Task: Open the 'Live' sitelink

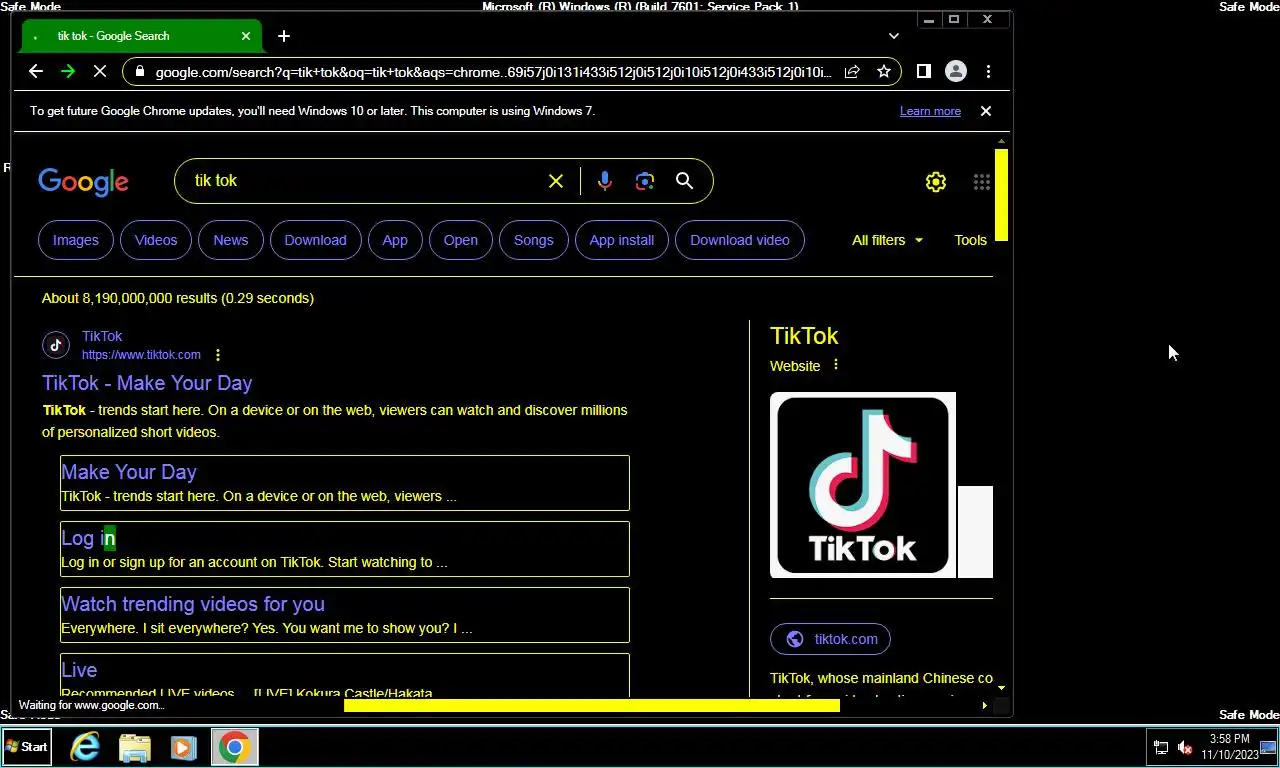Action: 79,670
